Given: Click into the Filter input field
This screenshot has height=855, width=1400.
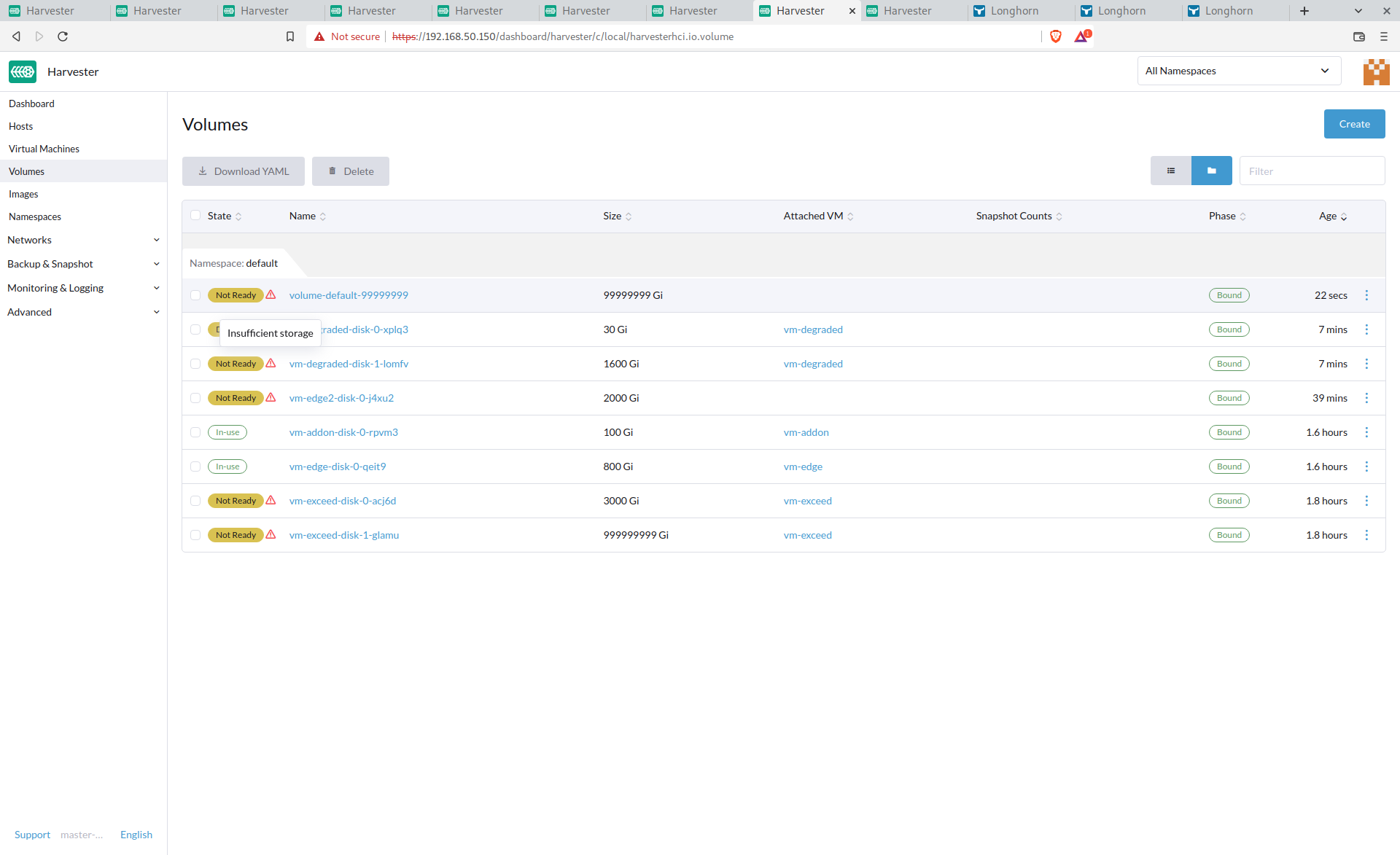Looking at the screenshot, I should pyautogui.click(x=1311, y=171).
